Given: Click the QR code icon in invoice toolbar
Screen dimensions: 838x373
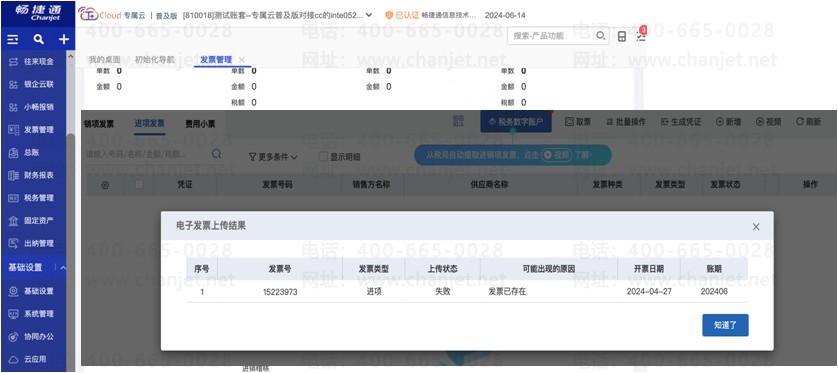Looking at the screenshot, I should click(x=458, y=121).
